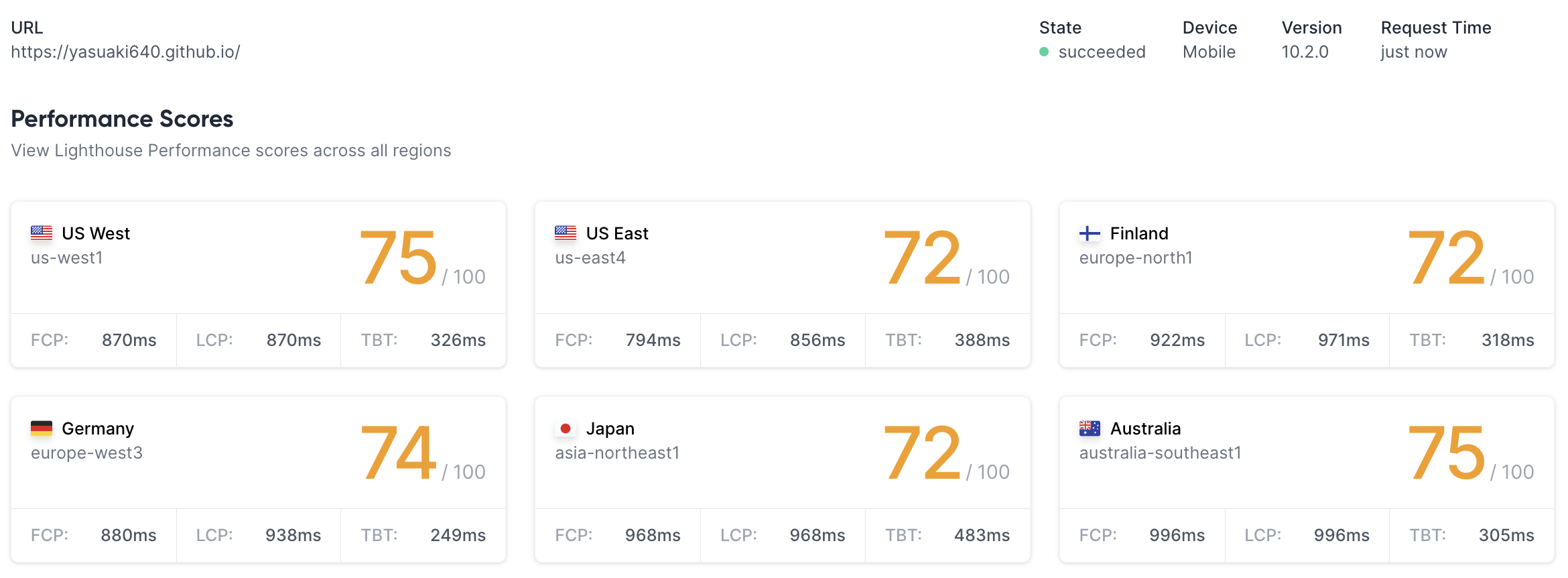This screenshot has width=1568, height=578.
Task: Click the US East flag icon
Action: point(566,233)
